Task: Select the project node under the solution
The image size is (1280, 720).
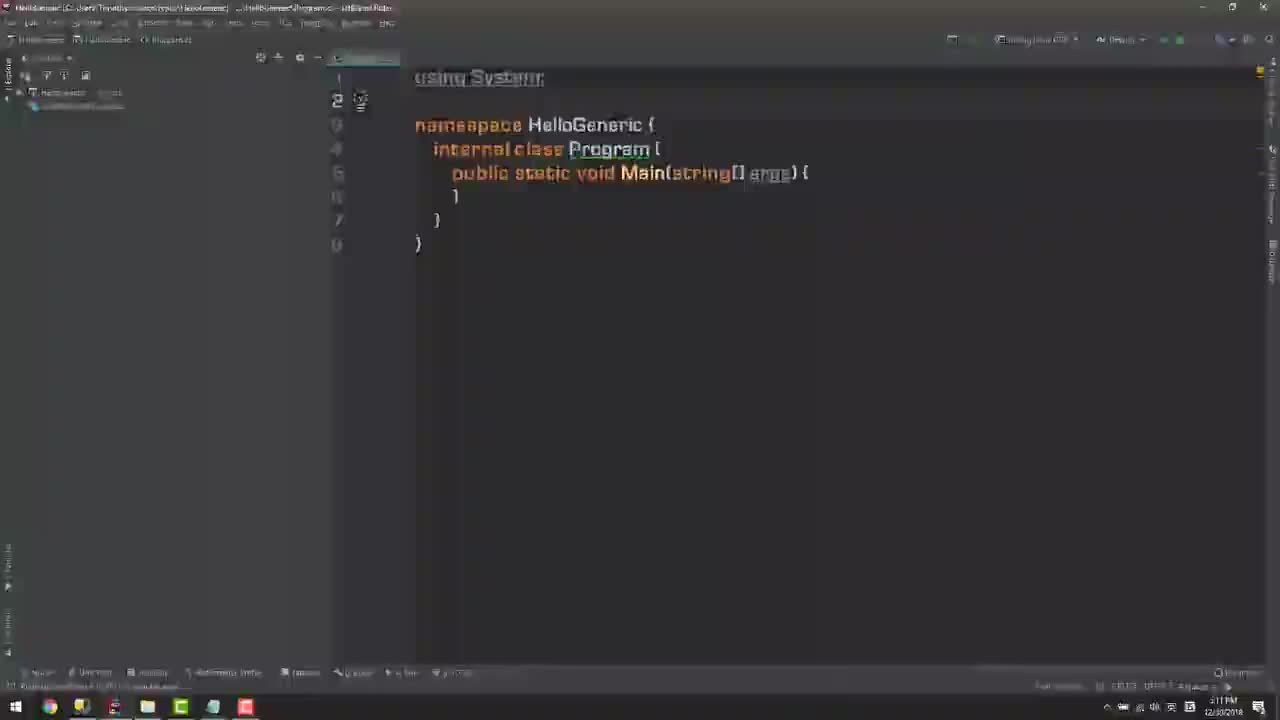Action: coord(80,106)
